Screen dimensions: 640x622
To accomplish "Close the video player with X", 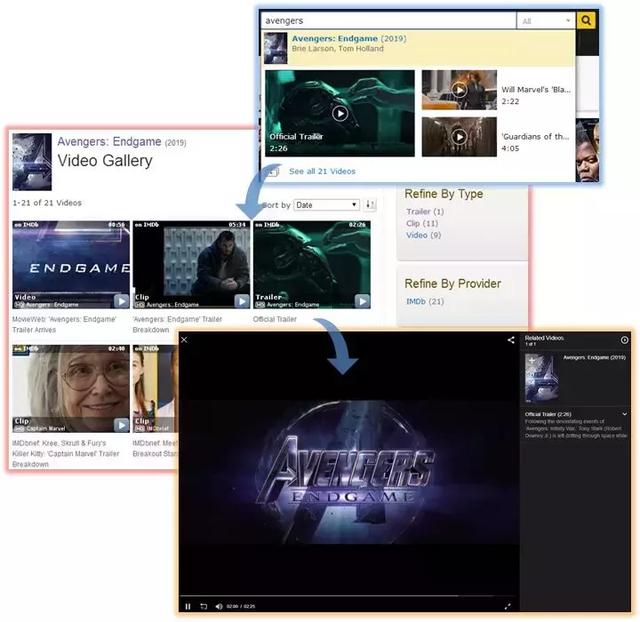I will 184,340.
